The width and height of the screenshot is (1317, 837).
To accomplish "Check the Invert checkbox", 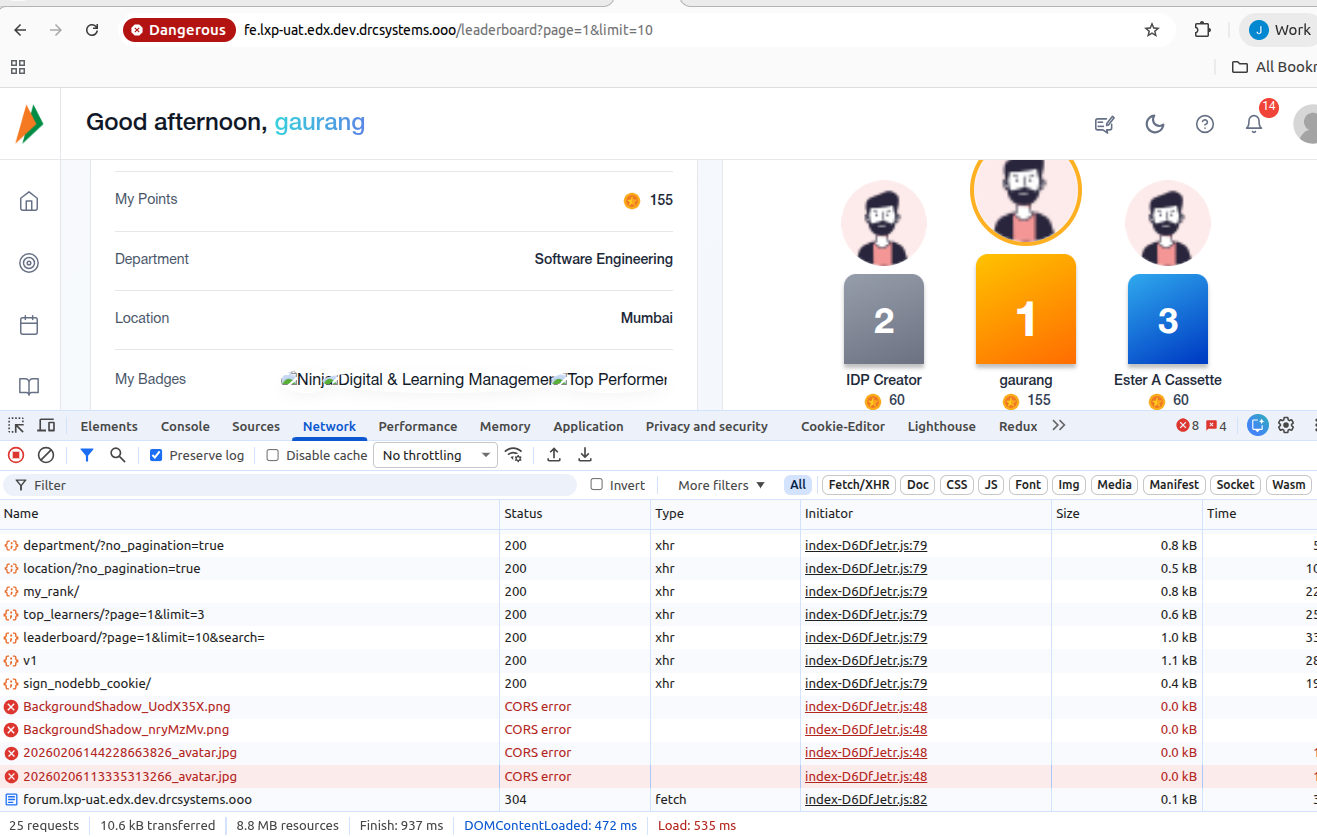I will pos(597,485).
